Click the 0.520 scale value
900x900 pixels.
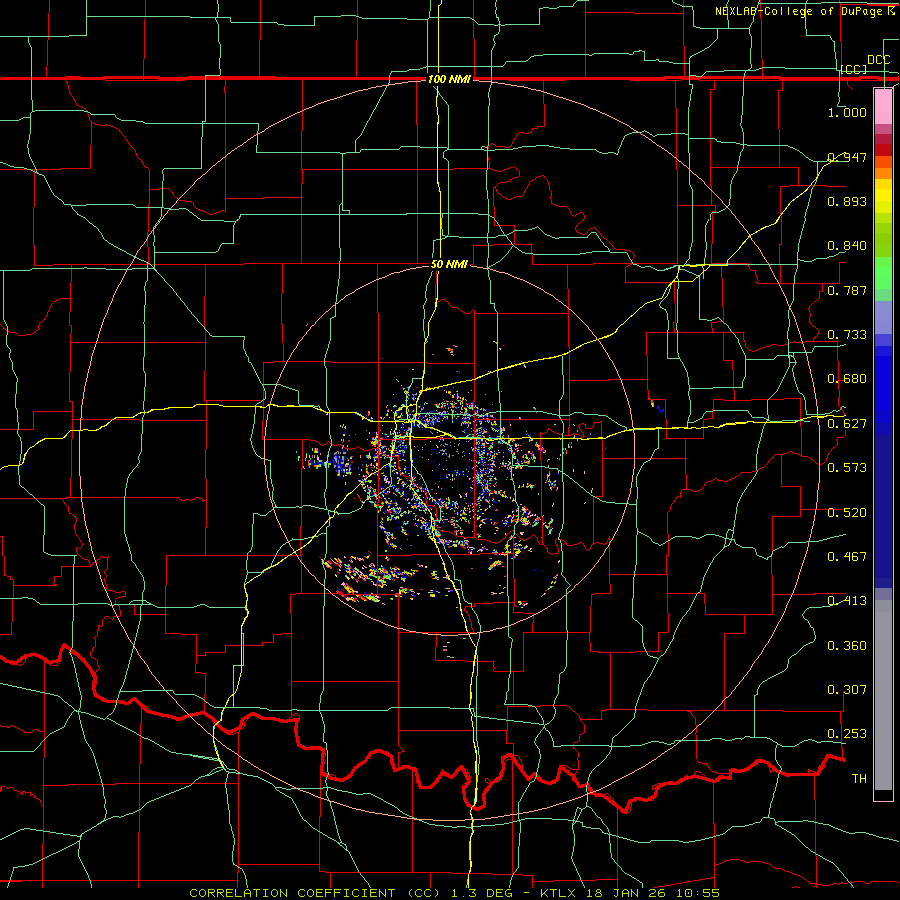[x=847, y=512]
